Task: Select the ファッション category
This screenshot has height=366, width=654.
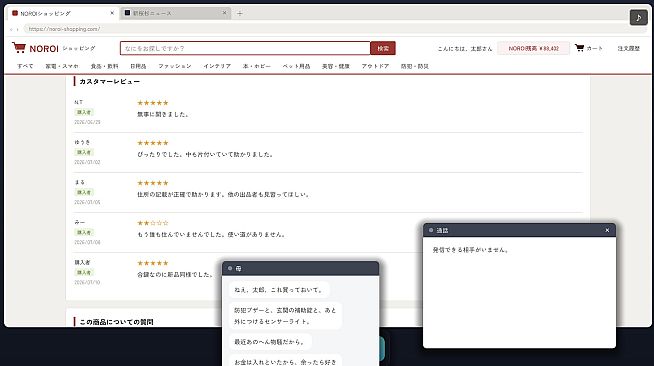Action: [x=175, y=66]
